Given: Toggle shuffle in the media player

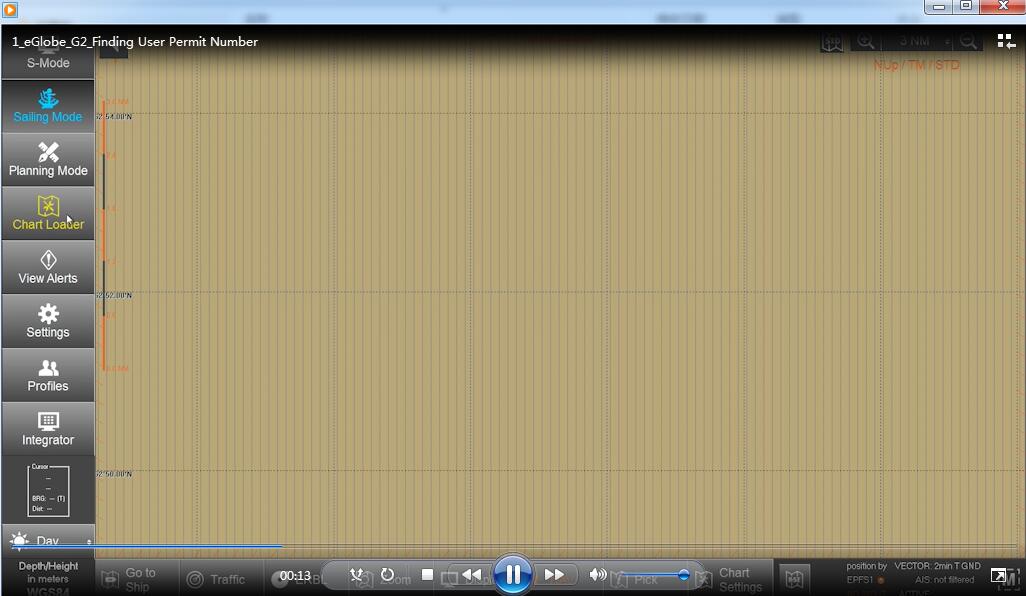Looking at the screenshot, I should point(357,574).
